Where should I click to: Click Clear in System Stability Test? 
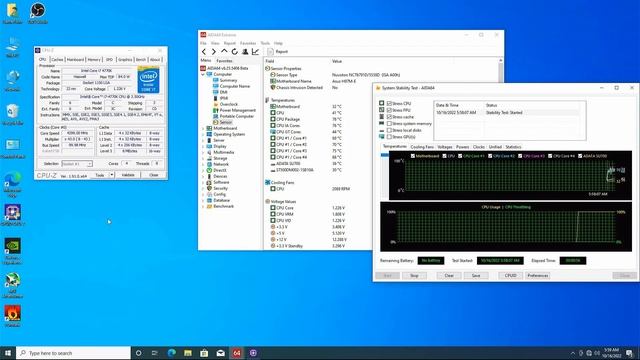[x=449, y=276]
